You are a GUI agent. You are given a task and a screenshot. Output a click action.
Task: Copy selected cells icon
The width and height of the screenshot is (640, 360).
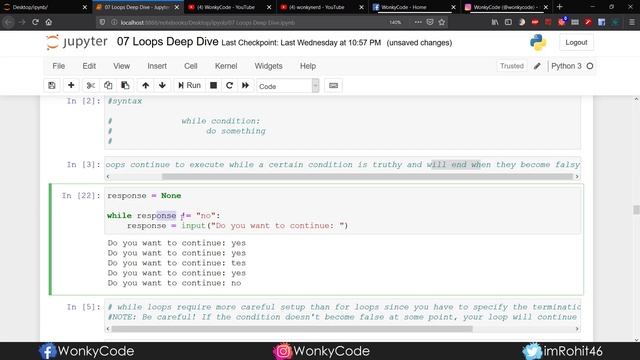point(108,85)
